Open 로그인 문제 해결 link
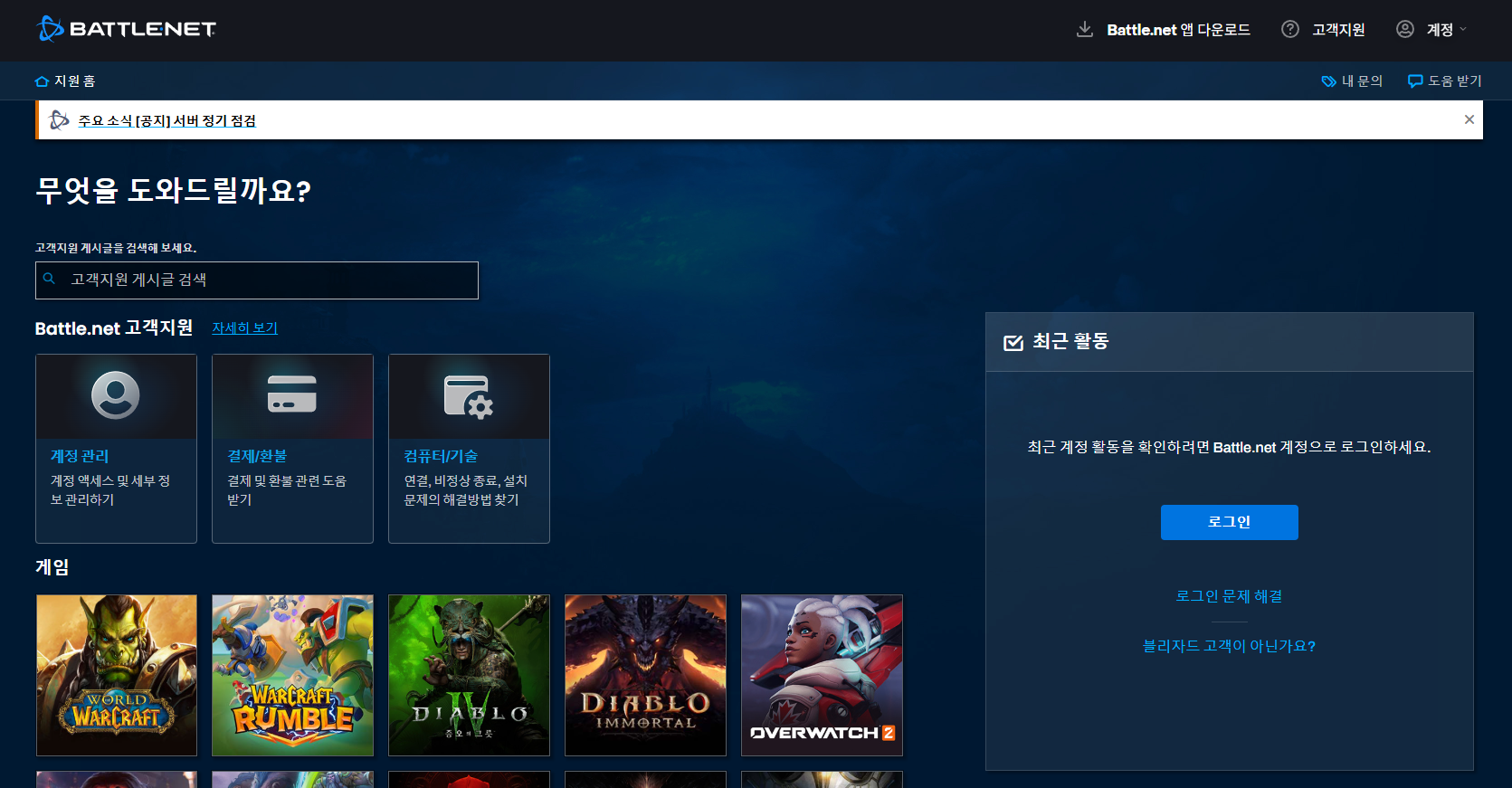Screen dimensions: 1512x788 pos(1229,596)
